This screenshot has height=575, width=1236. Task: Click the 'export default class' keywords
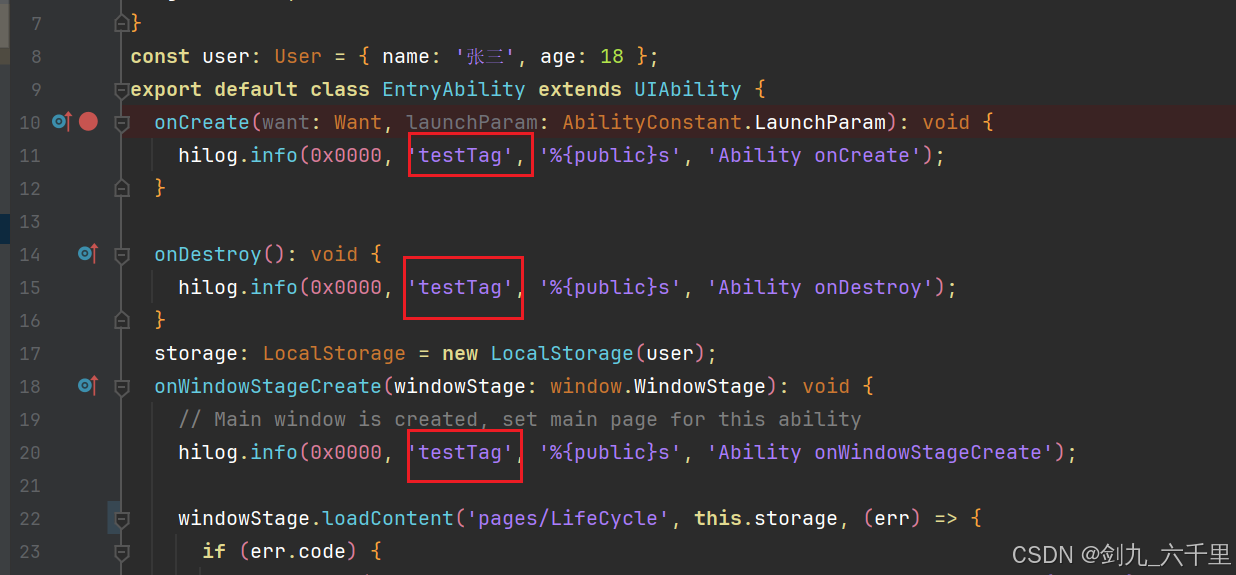[x=250, y=89]
